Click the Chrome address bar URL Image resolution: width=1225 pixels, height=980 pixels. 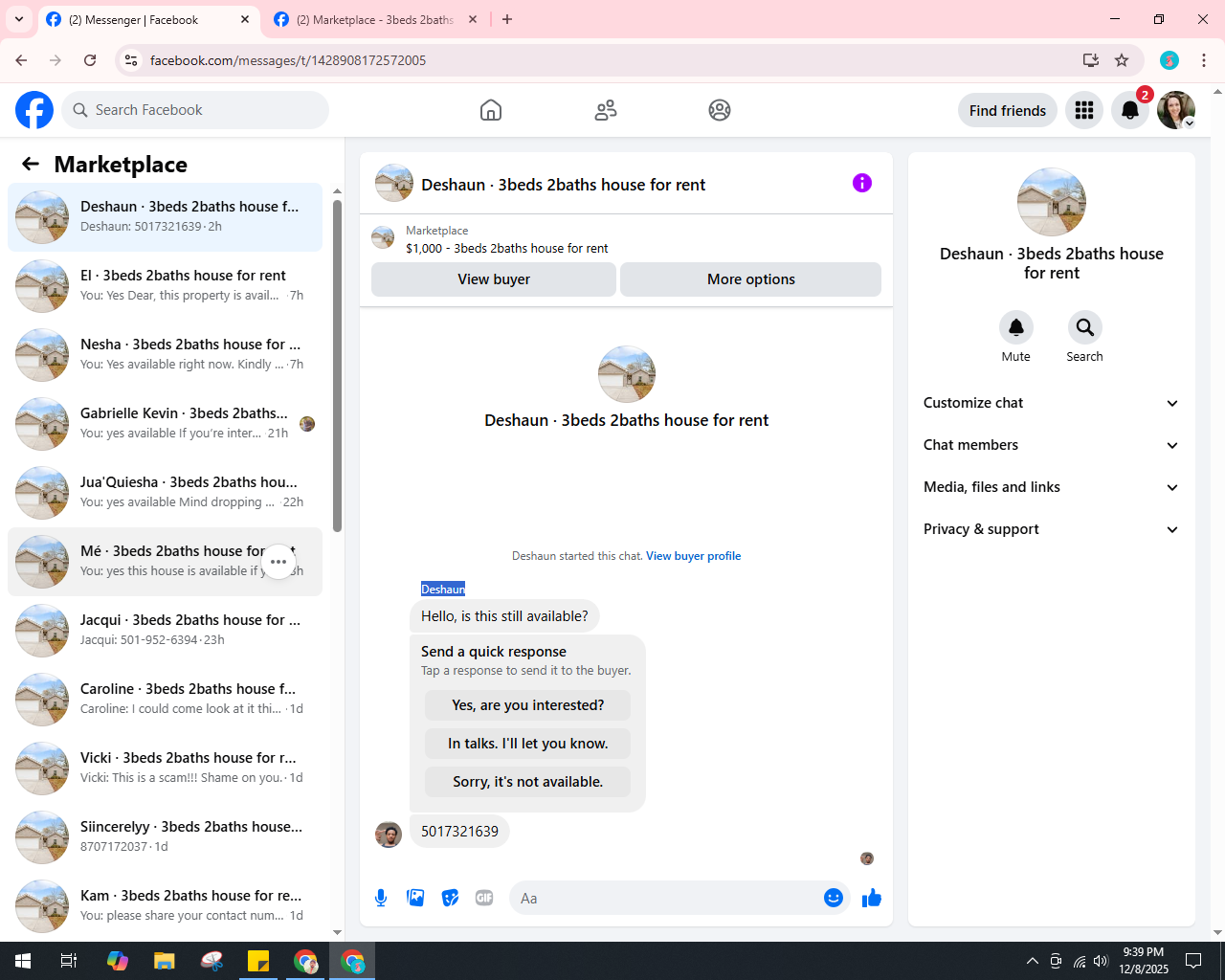tap(288, 60)
